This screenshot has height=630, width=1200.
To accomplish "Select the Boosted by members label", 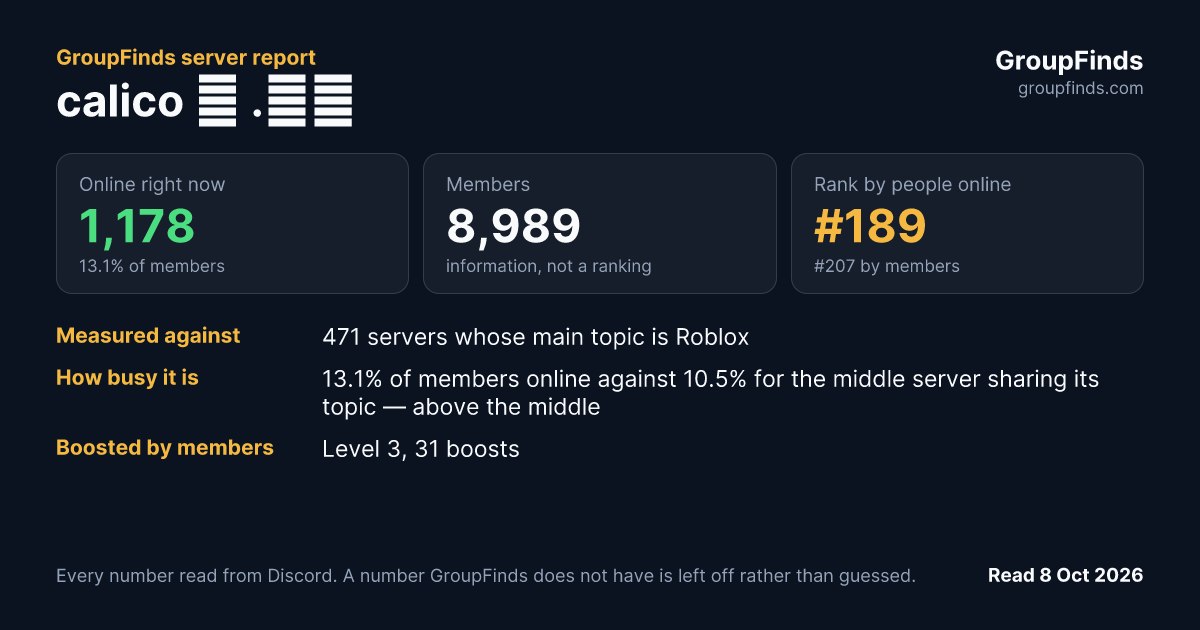I will (x=165, y=448).
